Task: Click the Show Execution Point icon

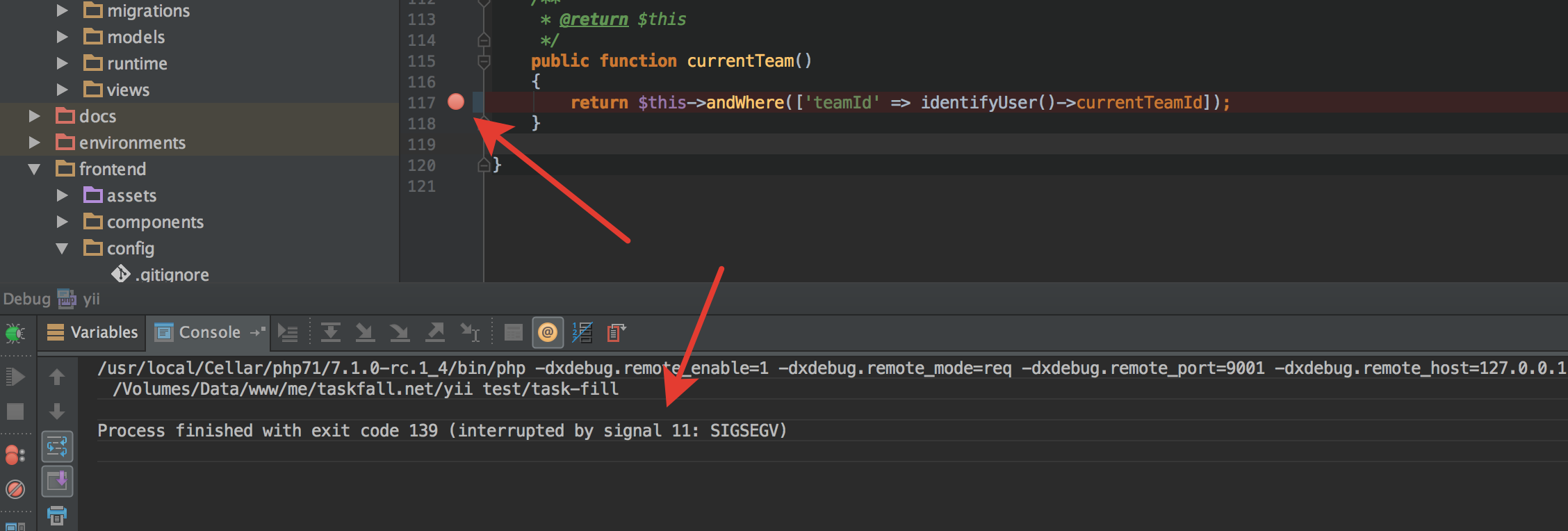Action: (x=287, y=333)
